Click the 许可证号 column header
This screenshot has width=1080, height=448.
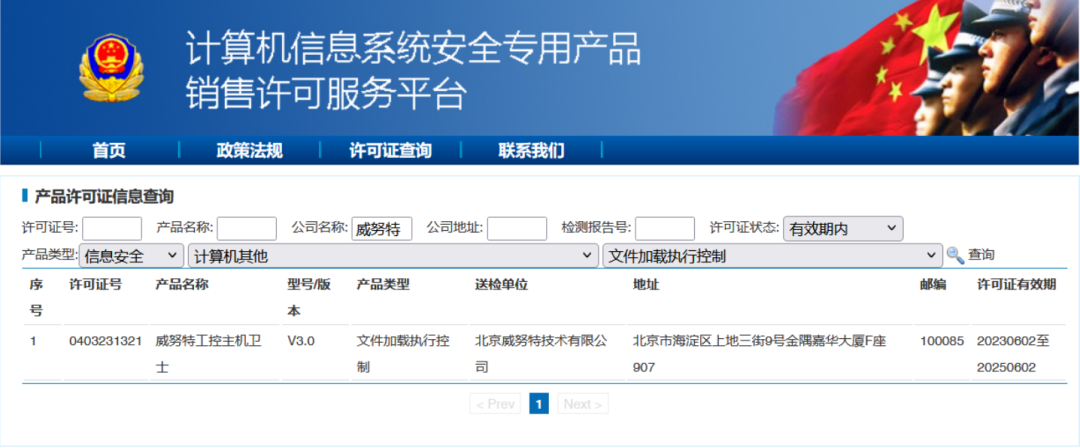pyautogui.click(x=96, y=285)
